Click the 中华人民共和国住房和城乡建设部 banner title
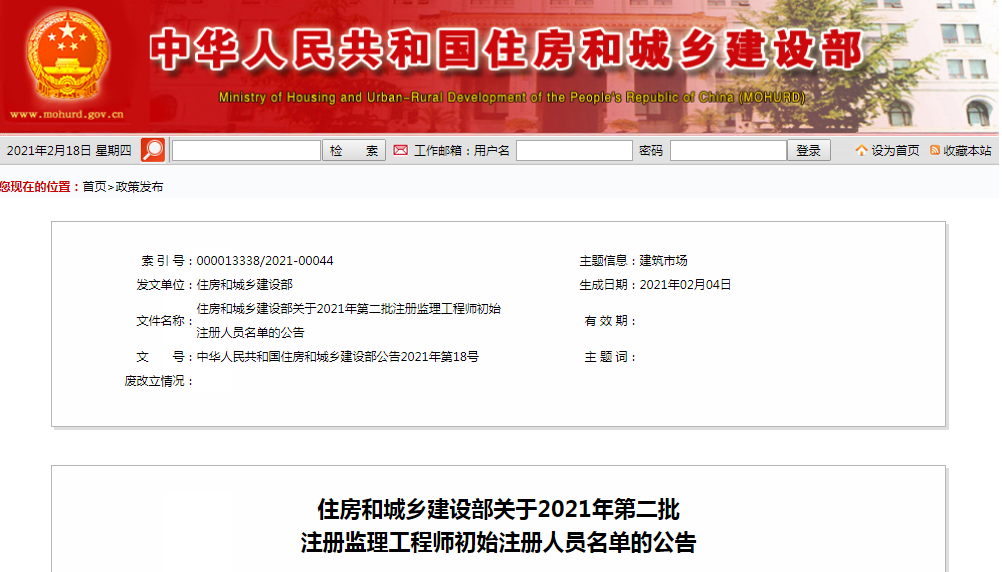The width and height of the screenshot is (1002, 572). click(507, 50)
